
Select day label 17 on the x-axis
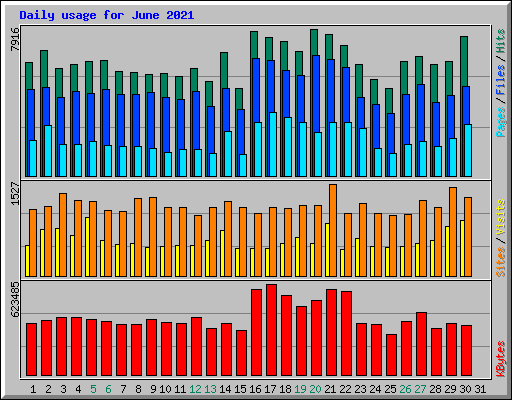click(270, 389)
